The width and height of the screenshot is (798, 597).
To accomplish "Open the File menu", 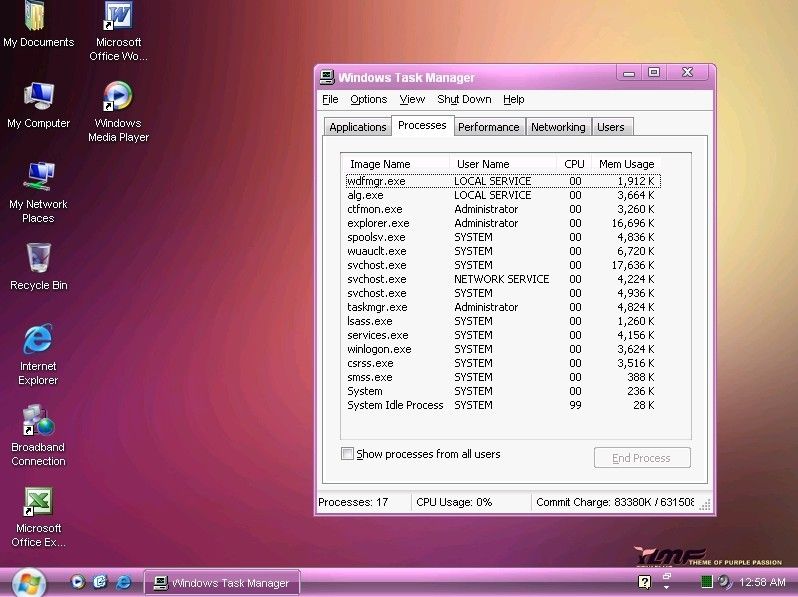I will click(x=330, y=99).
